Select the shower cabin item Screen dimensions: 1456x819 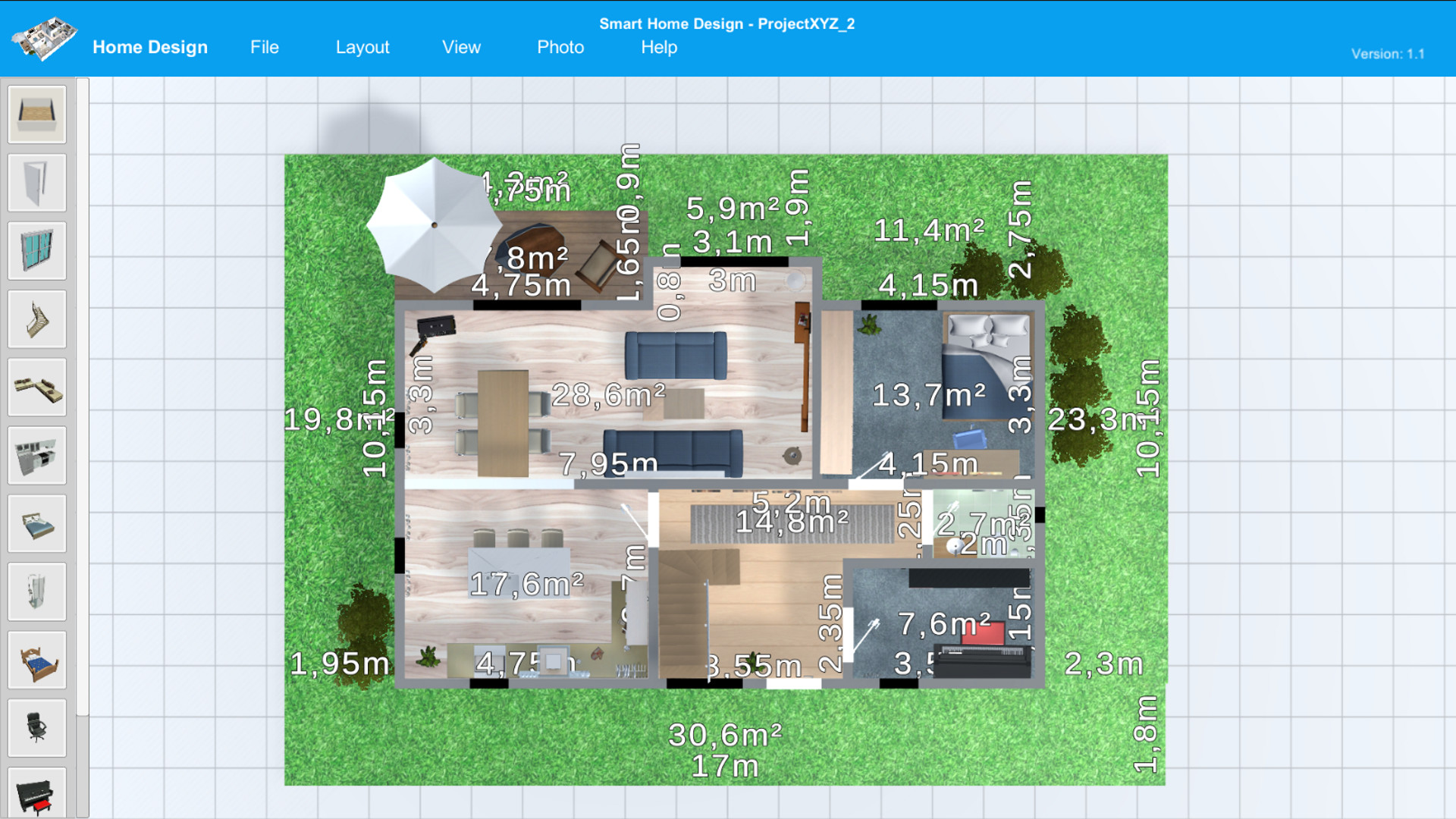(36, 591)
